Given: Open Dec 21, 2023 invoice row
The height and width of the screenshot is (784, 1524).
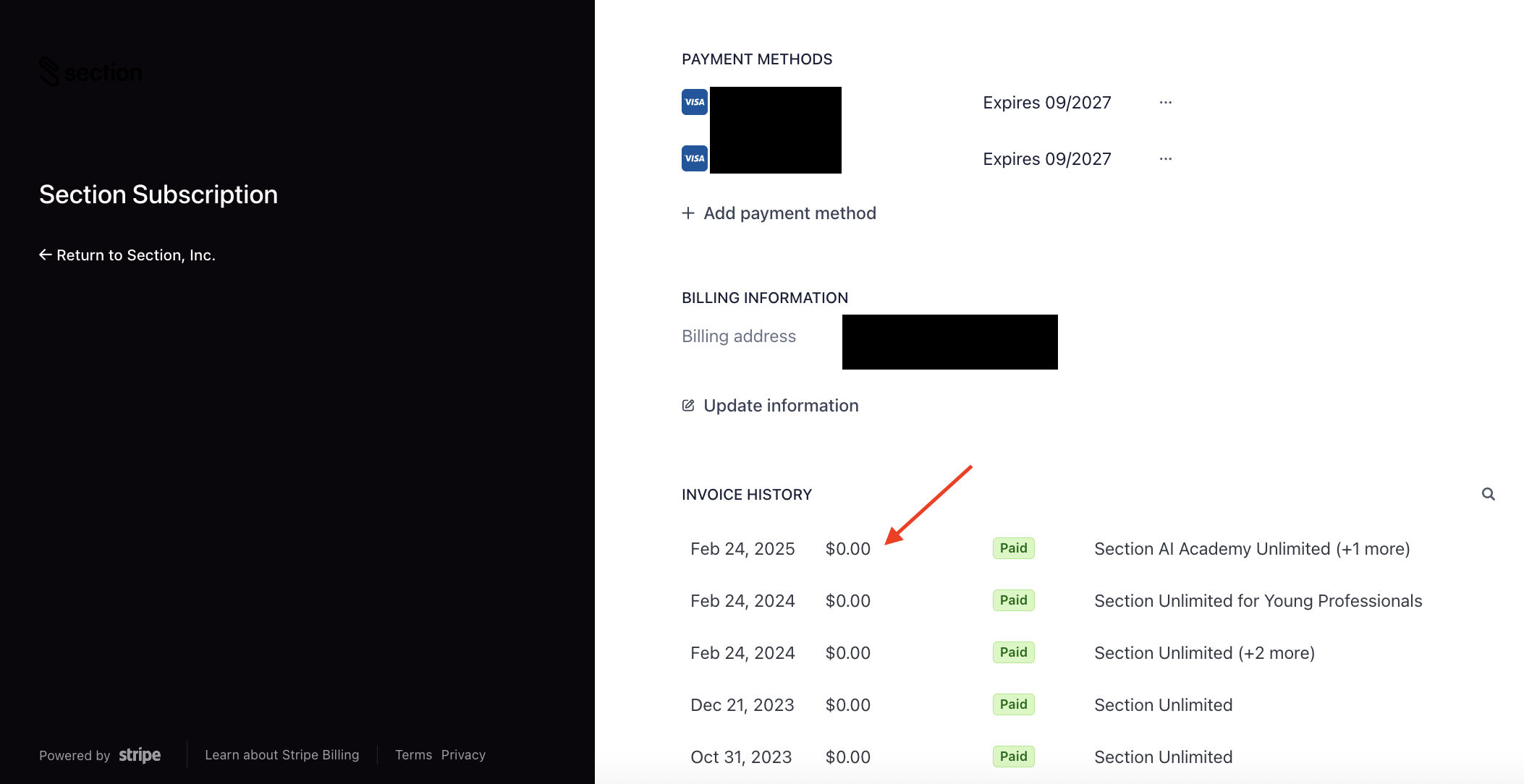Looking at the screenshot, I should [742, 705].
